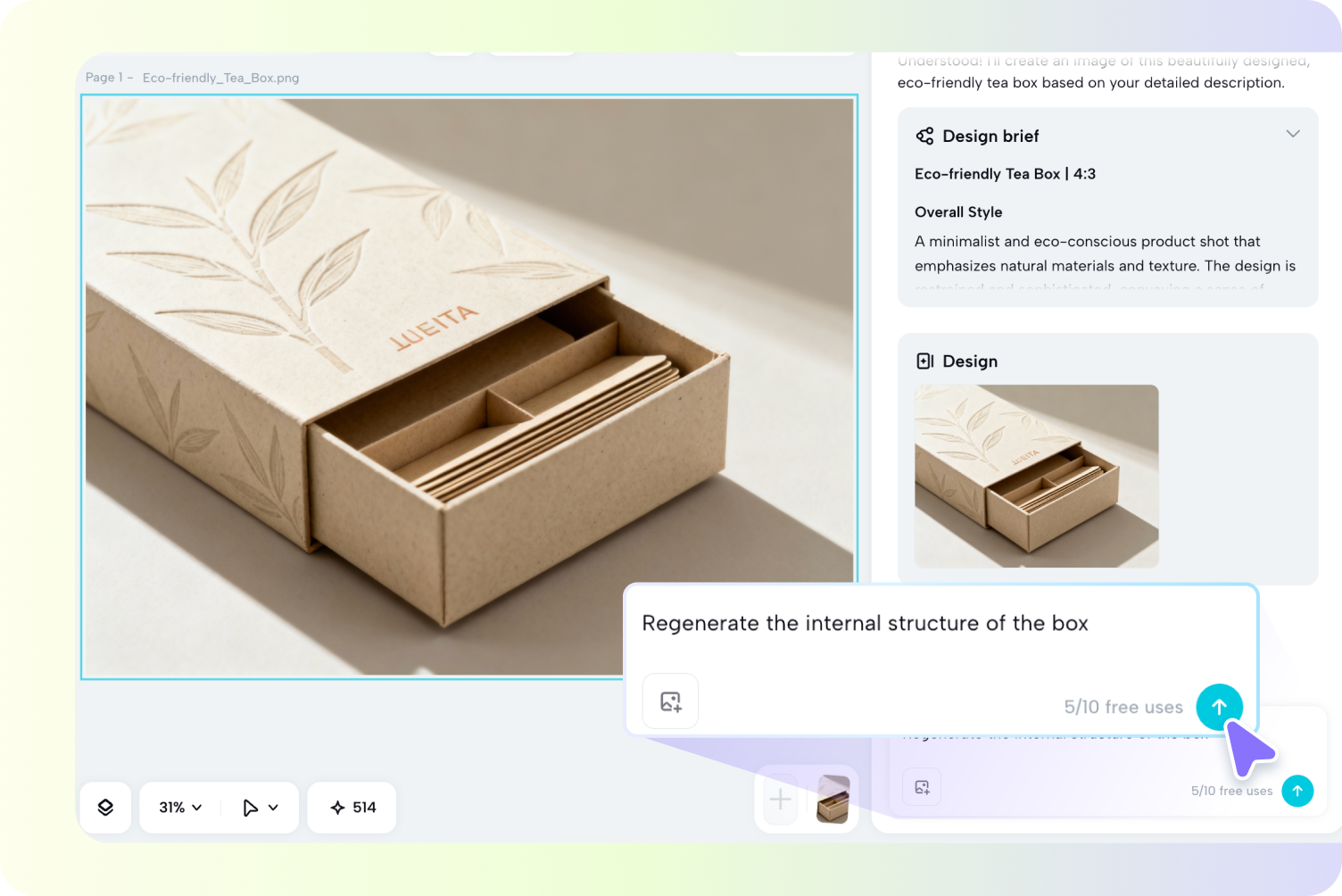Expand the chevron beside the pointer tool
This screenshot has height=896, width=1342.
274,808
